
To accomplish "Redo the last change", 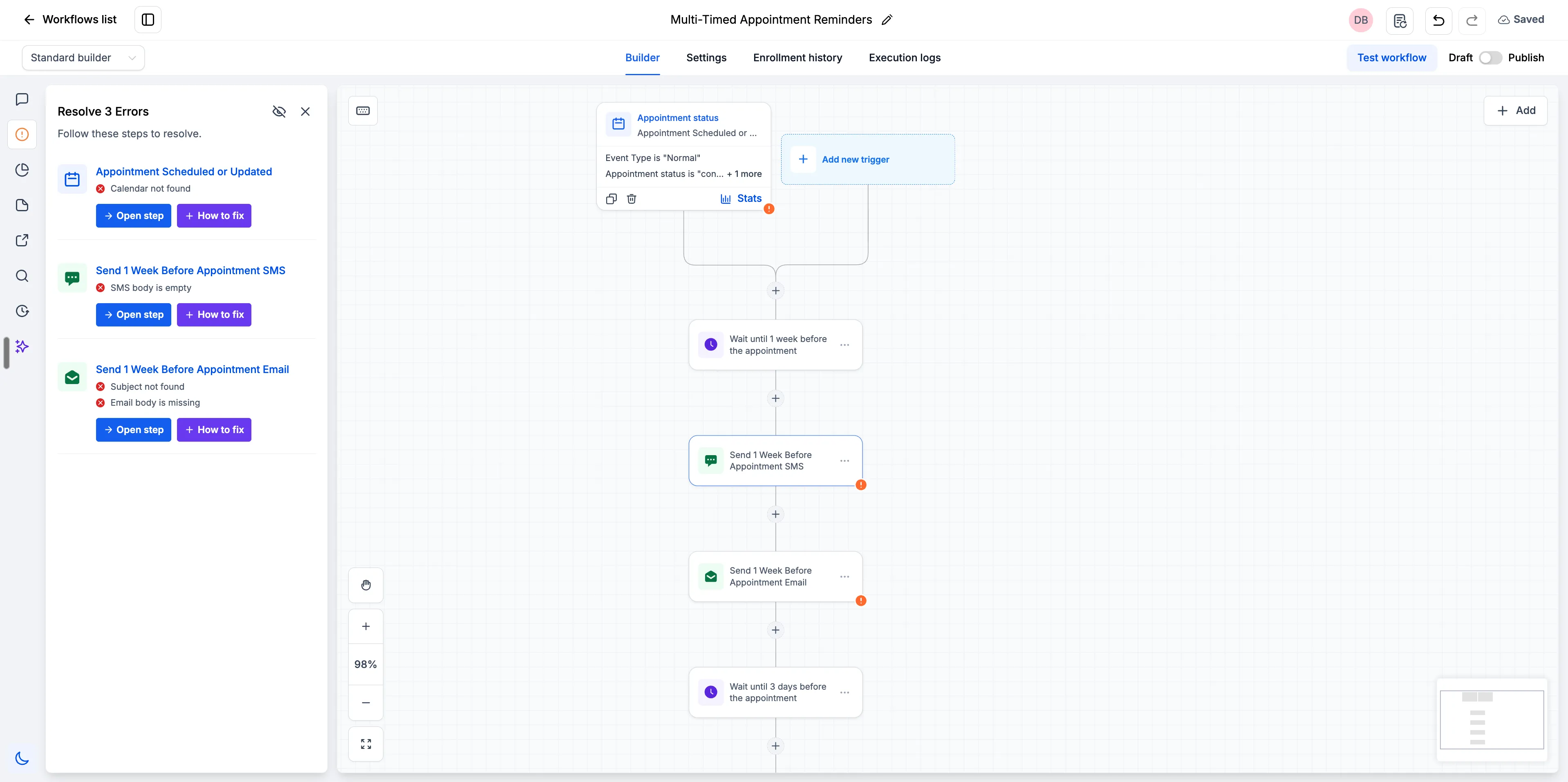I will pyautogui.click(x=1472, y=21).
